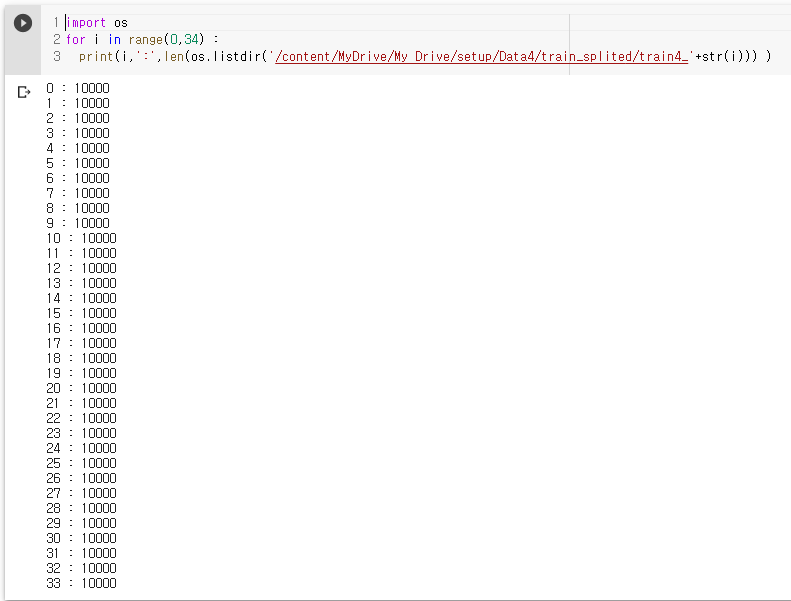Click the output redirect icon beside results
Viewport: 791px width, 601px height.
pos(24,92)
